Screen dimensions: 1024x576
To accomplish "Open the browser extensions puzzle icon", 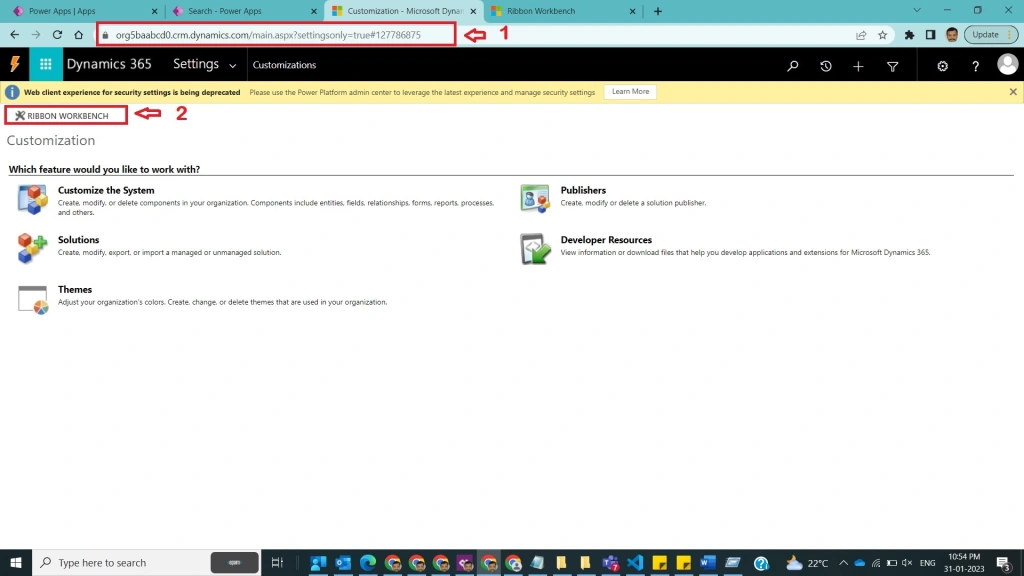I will tap(909, 35).
